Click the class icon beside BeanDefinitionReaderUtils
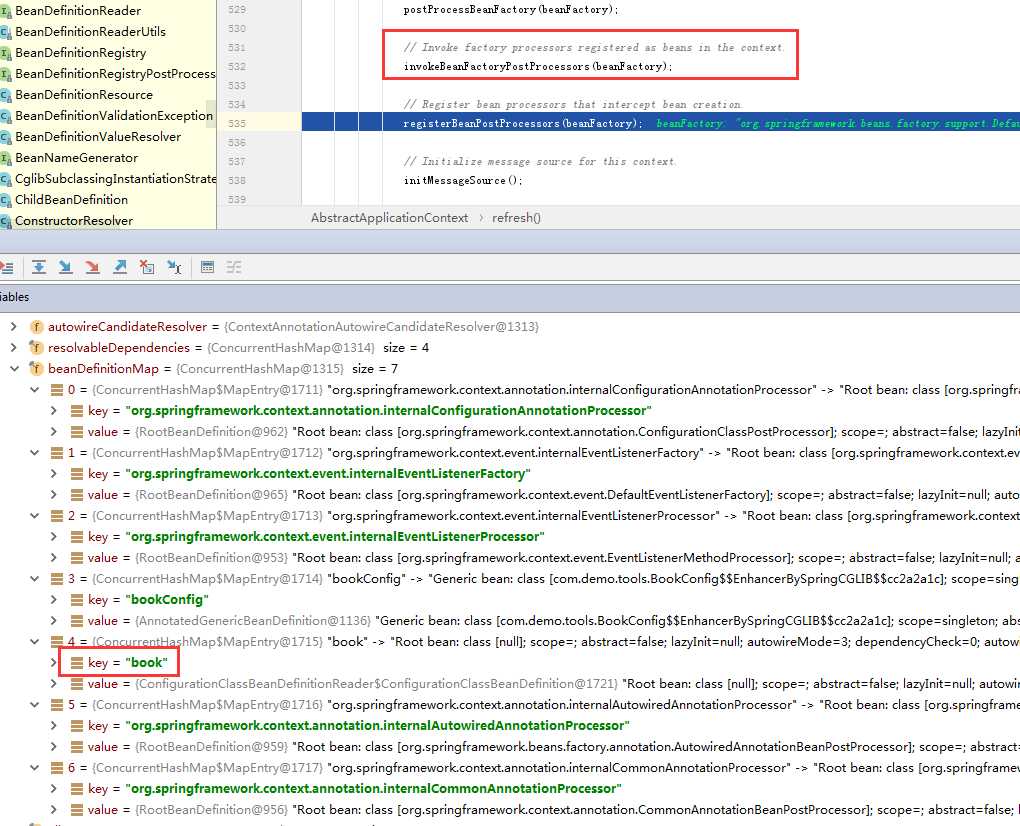 click(x=6, y=32)
